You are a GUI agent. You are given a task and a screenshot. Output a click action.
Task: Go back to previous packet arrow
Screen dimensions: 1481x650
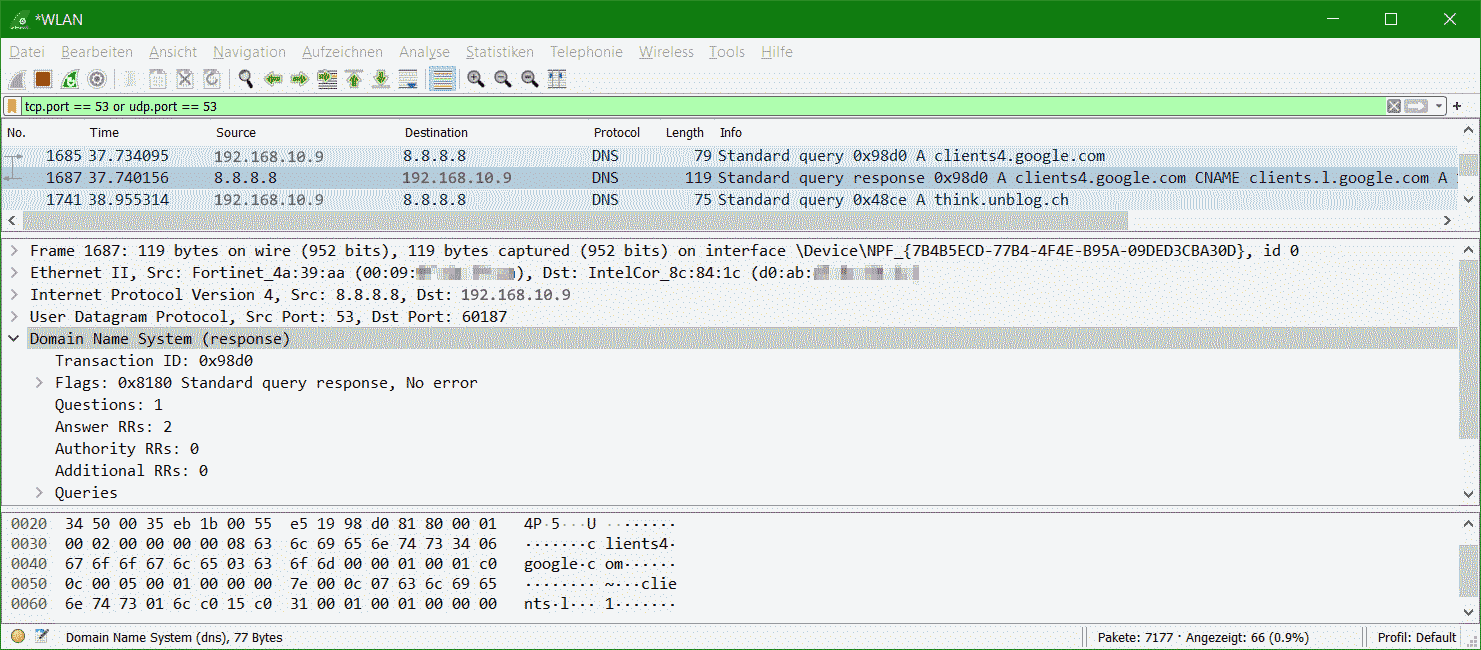coord(272,79)
